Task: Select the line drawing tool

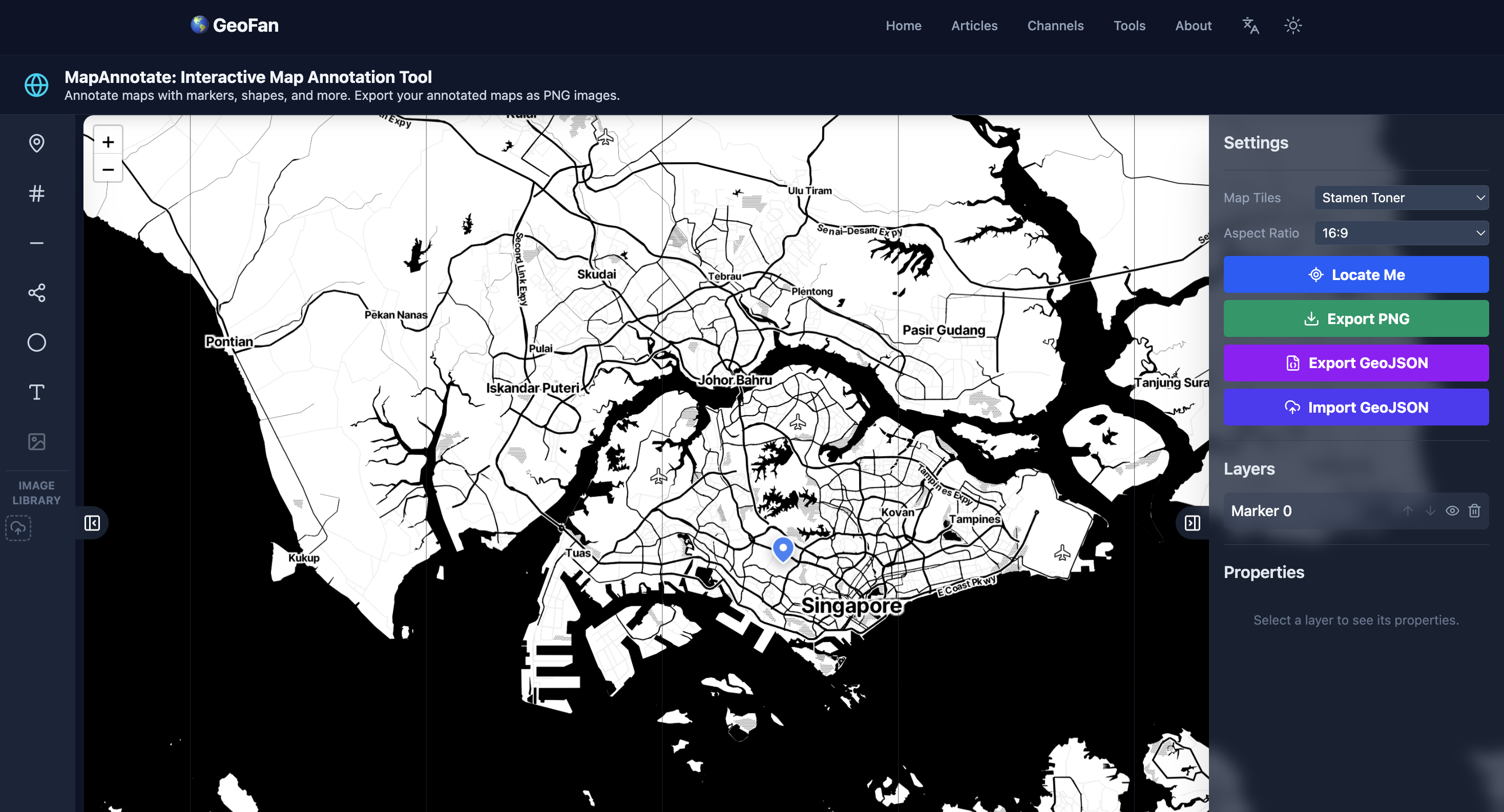Action: click(36, 243)
